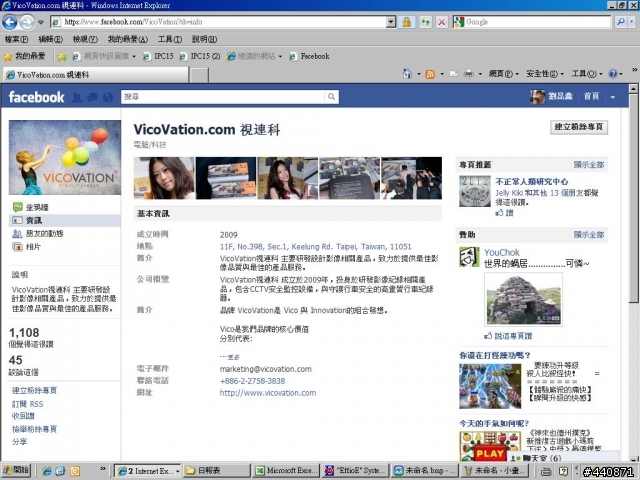Click the red Stop loading icon
The width and height of the screenshot is (640, 480).
[x=442, y=22]
